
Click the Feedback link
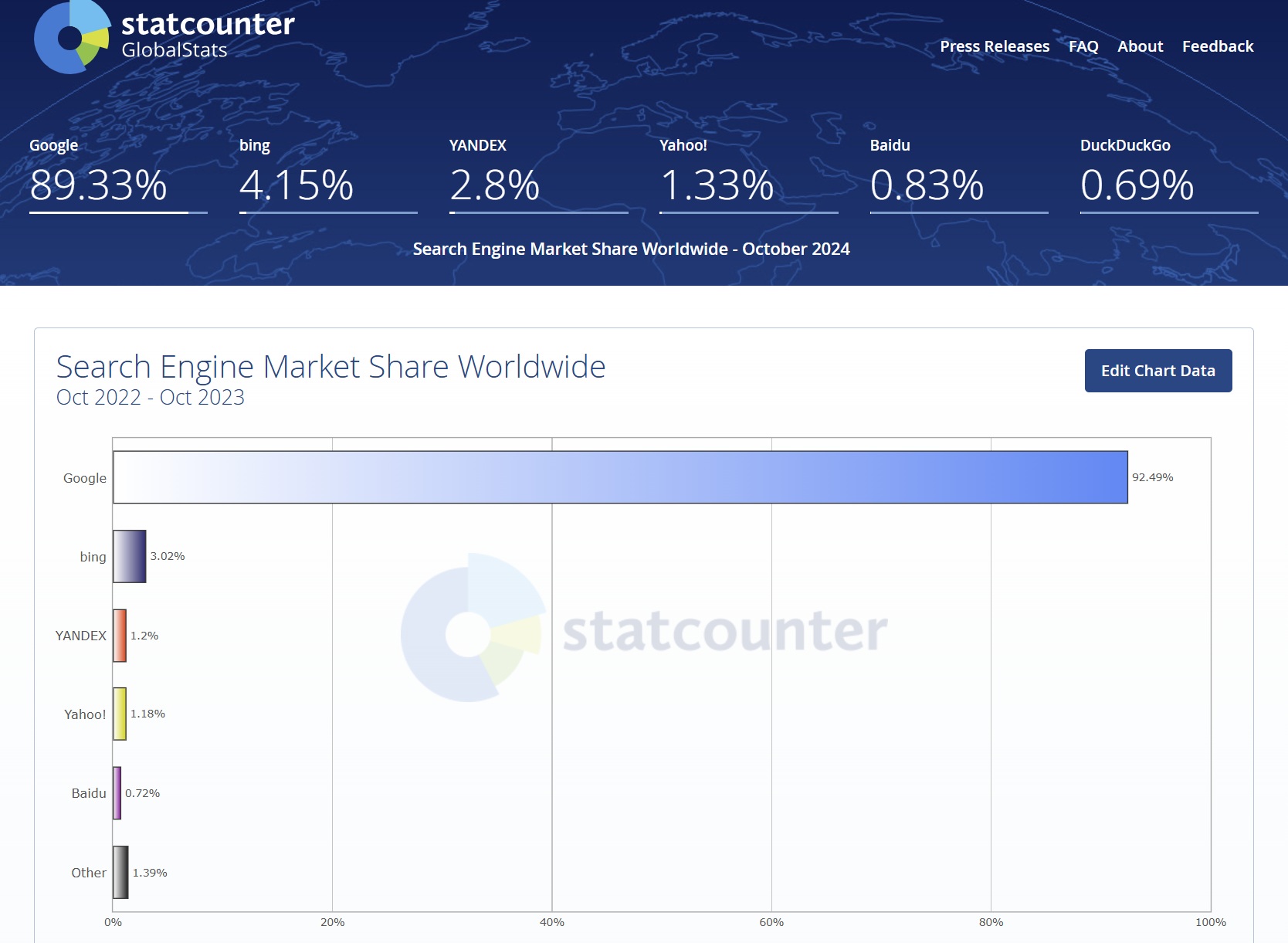coord(1218,46)
